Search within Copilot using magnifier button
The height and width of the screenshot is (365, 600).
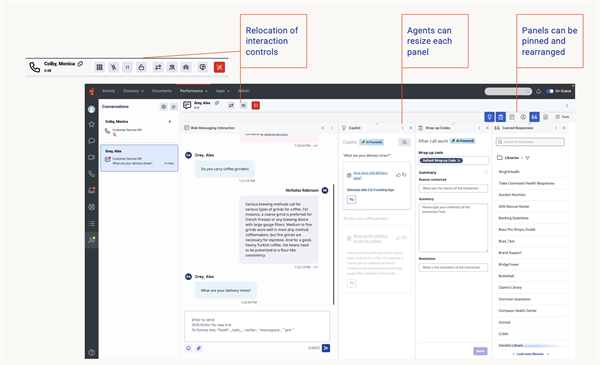(x=404, y=142)
